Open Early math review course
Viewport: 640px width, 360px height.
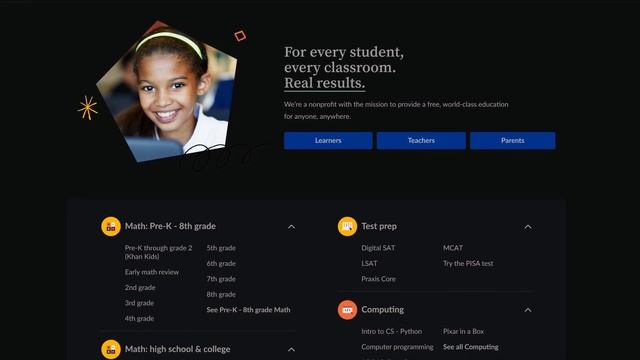click(152, 272)
